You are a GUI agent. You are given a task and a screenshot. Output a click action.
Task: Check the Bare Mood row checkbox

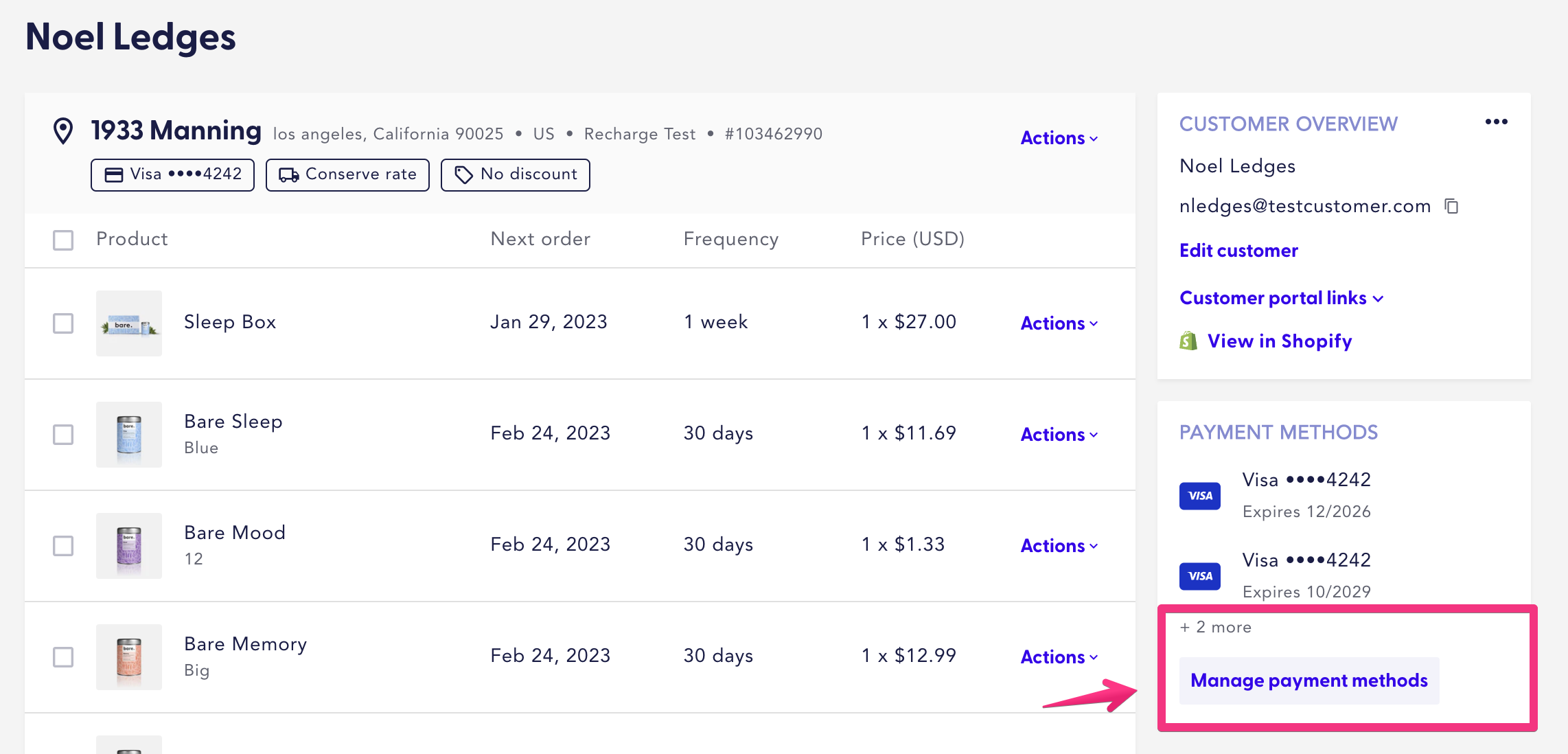point(63,546)
